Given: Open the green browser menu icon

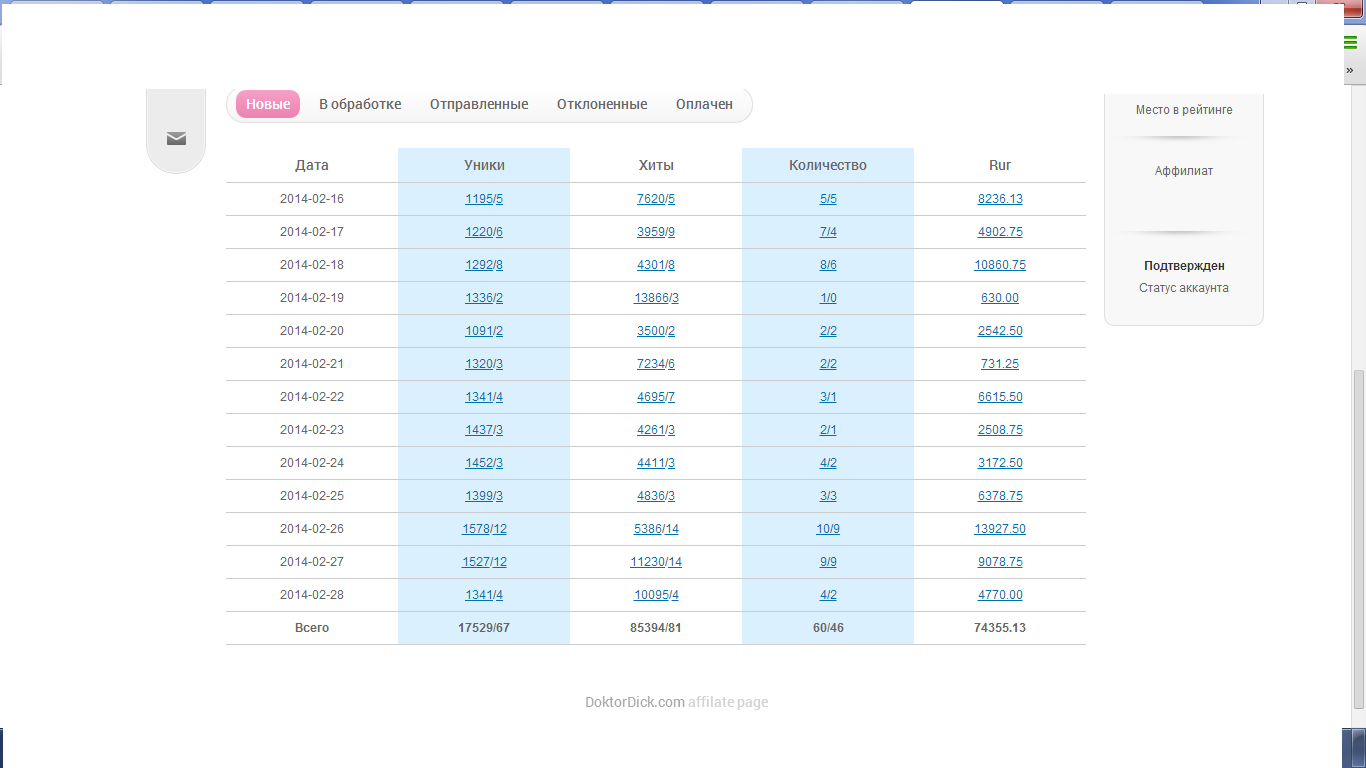Looking at the screenshot, I should (1351, 42).
